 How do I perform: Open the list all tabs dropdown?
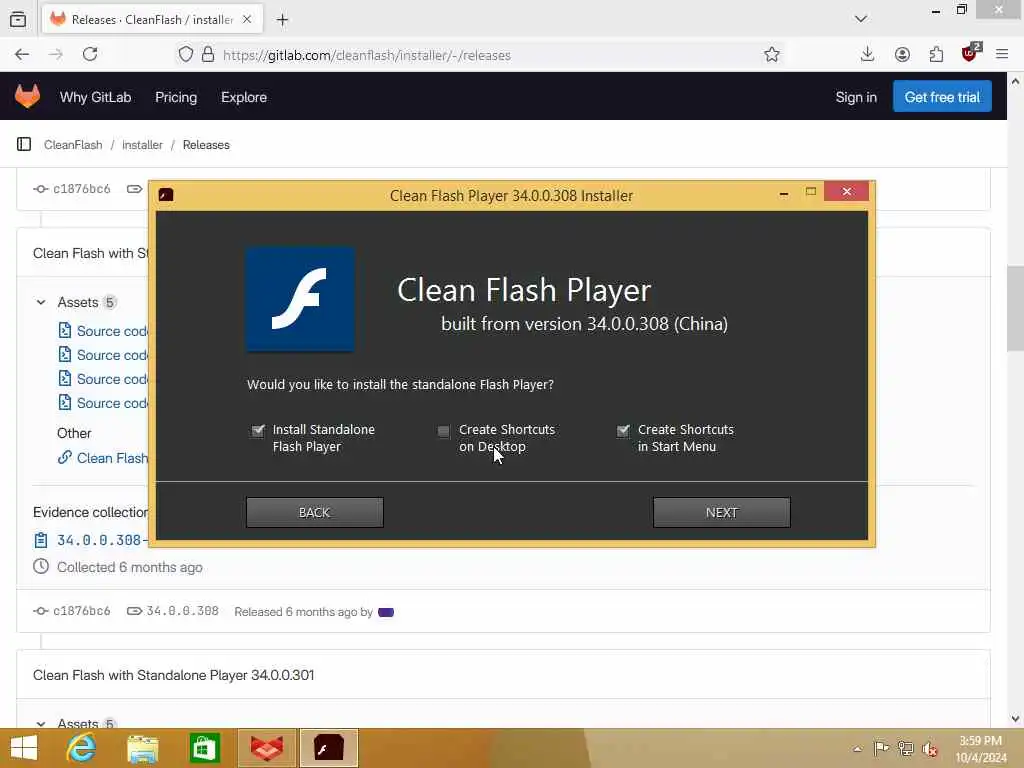[x=861, y=19]
